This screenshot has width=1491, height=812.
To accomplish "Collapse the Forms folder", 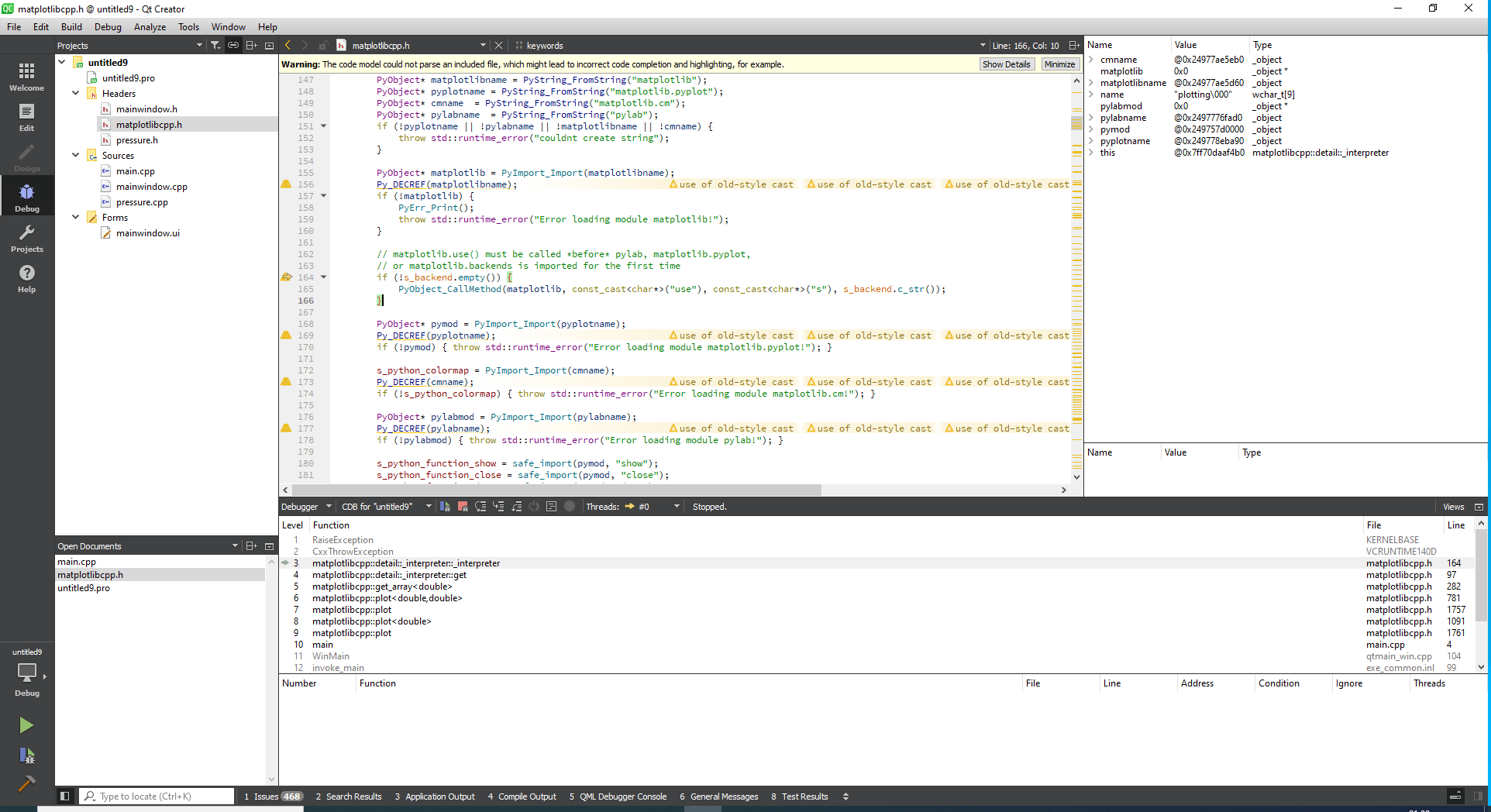I will (76, 217).
